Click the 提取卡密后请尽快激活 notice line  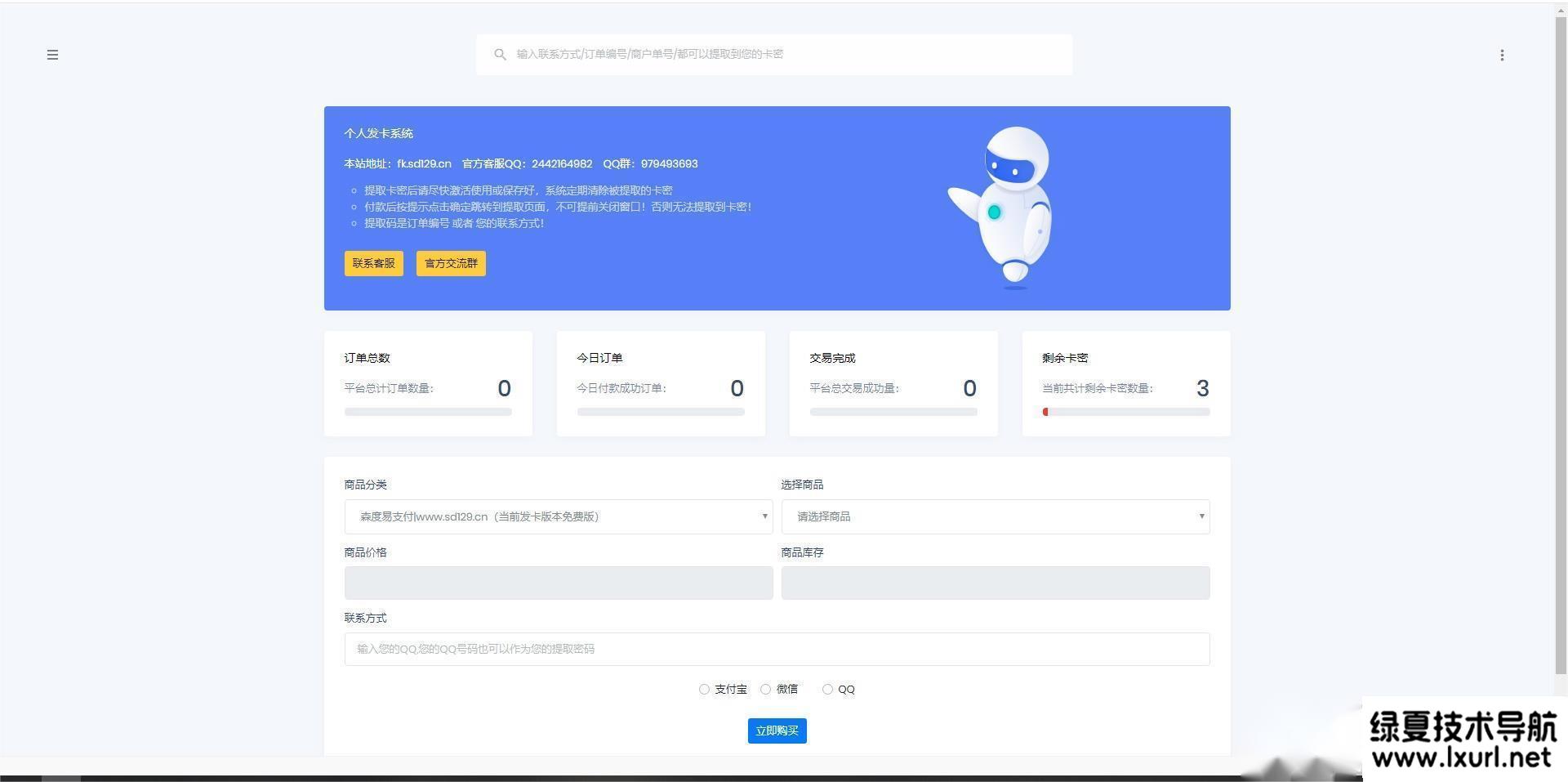pyautogui.click(x=519, y=190)
